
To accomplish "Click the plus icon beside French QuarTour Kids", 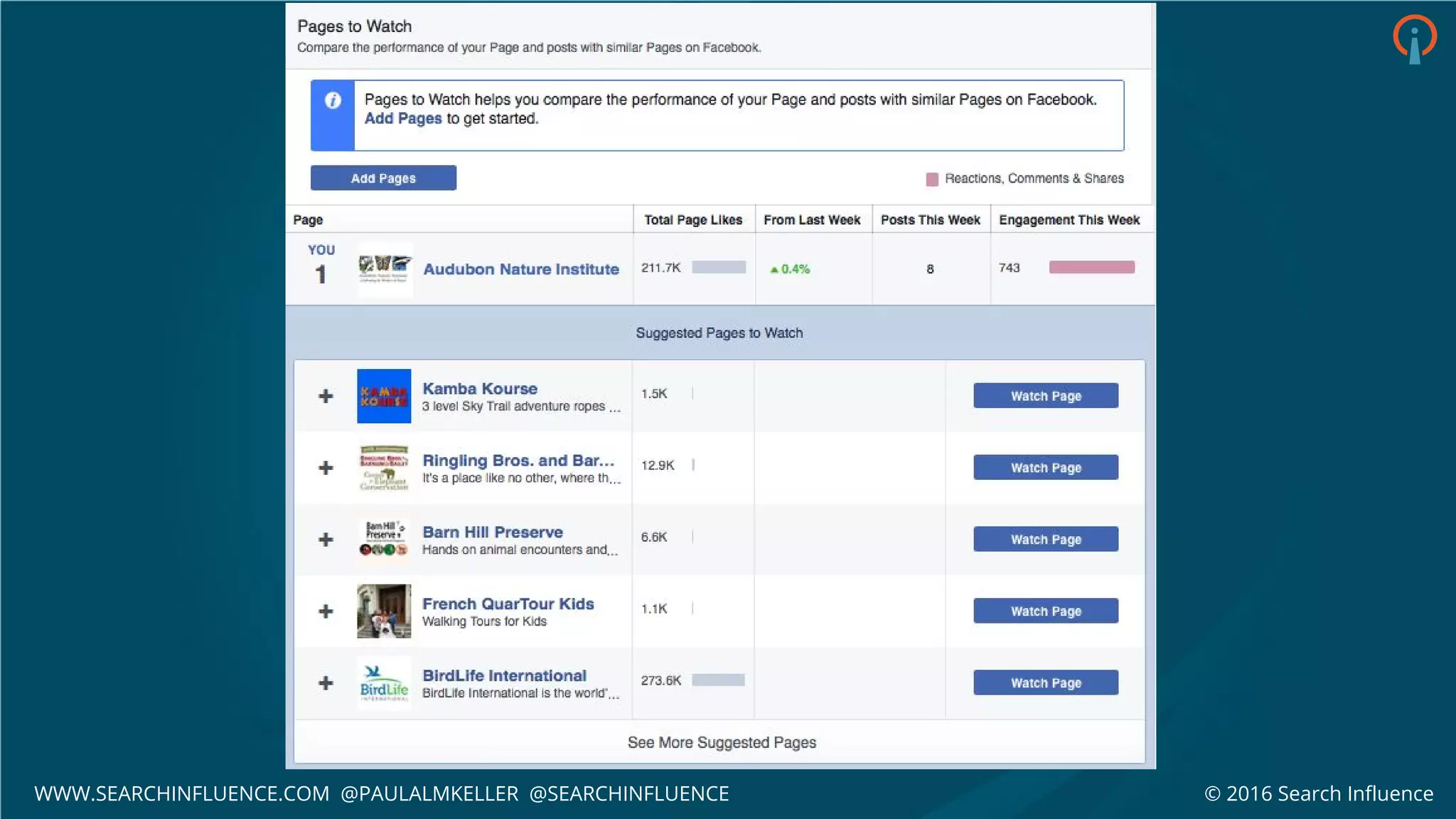I will coord(326,611).
